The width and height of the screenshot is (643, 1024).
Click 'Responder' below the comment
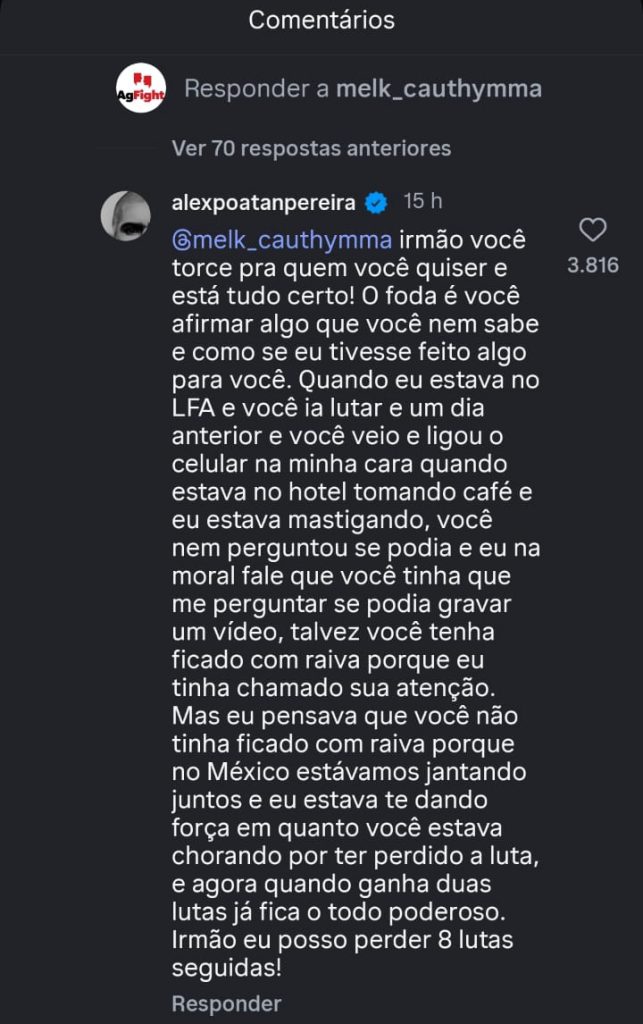226,1003
